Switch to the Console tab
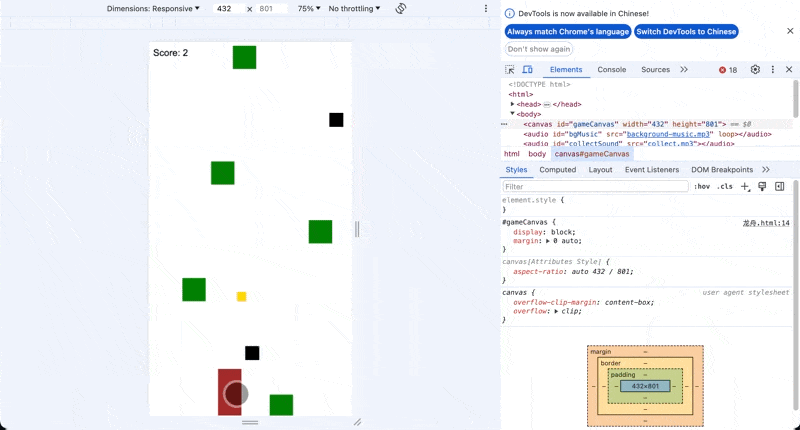Image resolution: width=800 pixels, height=430 pixels. pyautogui.click(x=611, y=70)
